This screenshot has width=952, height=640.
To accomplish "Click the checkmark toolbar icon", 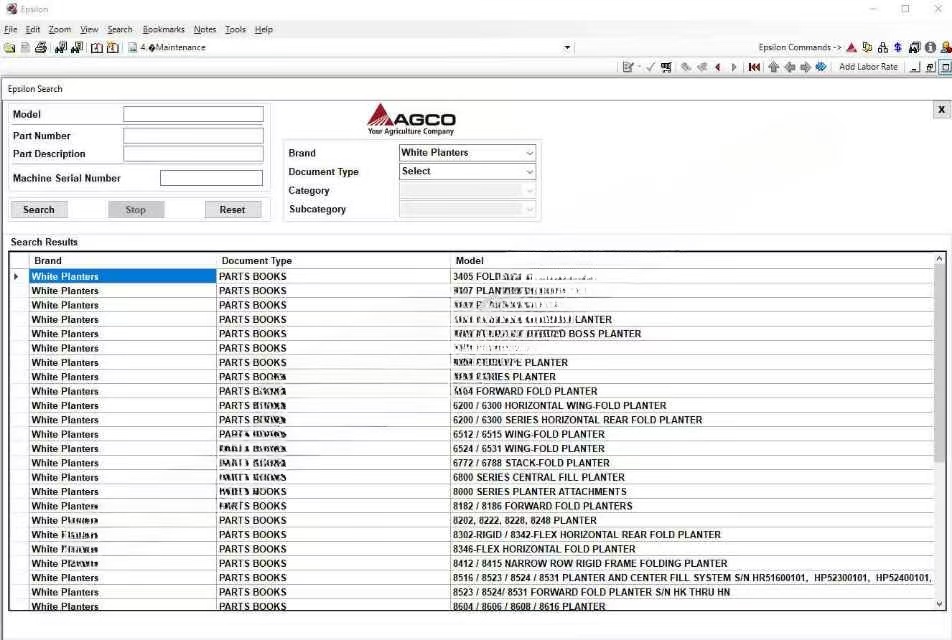I will 650,67.
